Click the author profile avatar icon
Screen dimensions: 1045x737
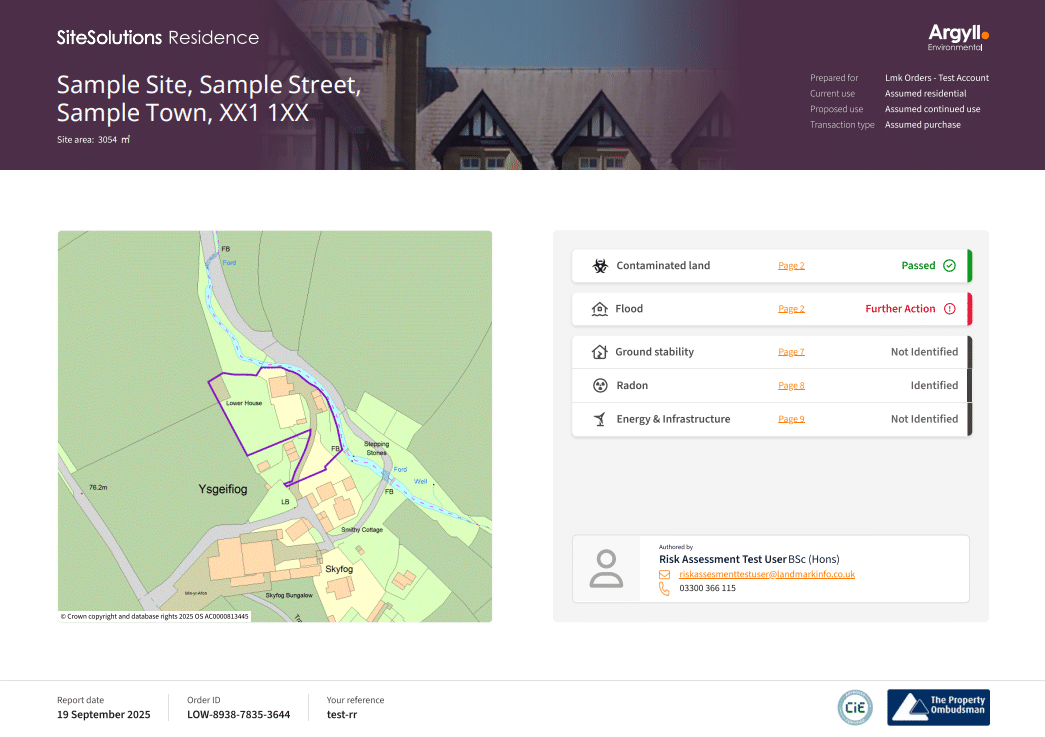[x=606, y=568]
